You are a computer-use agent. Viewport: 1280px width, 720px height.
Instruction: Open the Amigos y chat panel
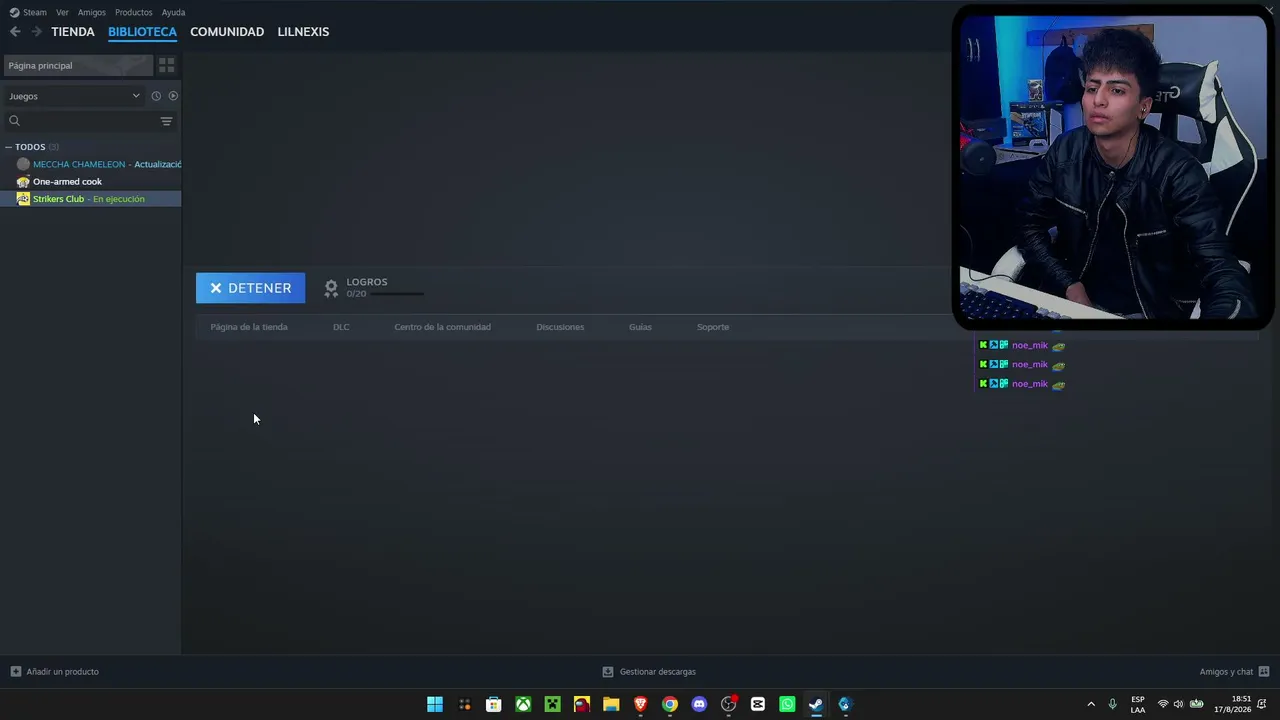(x=1234, y=672)
